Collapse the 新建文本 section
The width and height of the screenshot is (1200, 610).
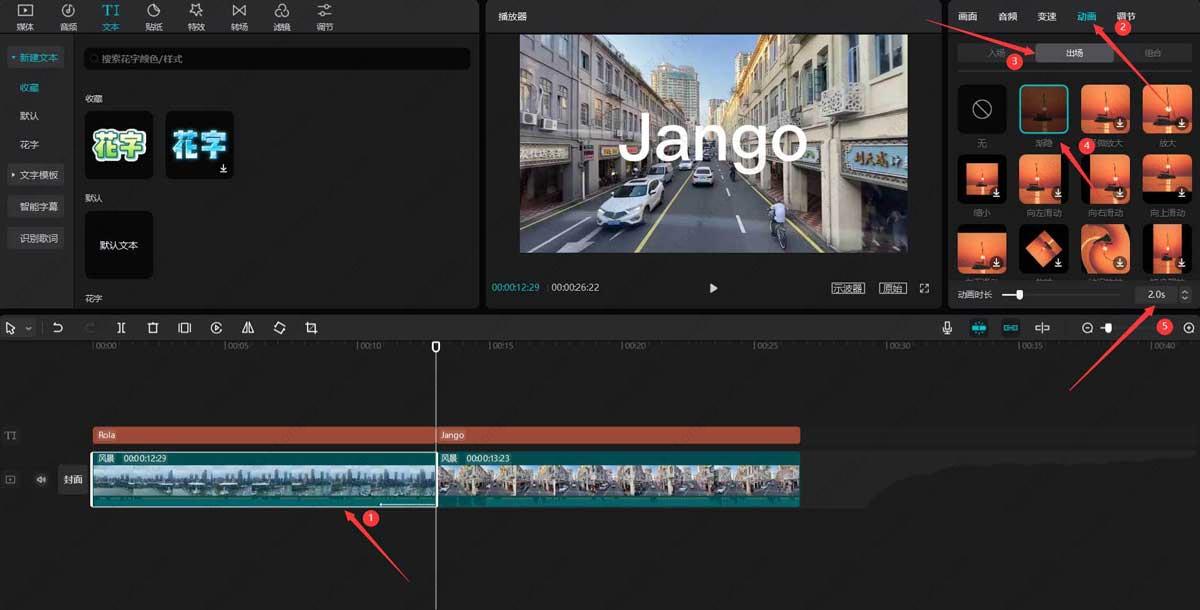(x=35, y=58)
